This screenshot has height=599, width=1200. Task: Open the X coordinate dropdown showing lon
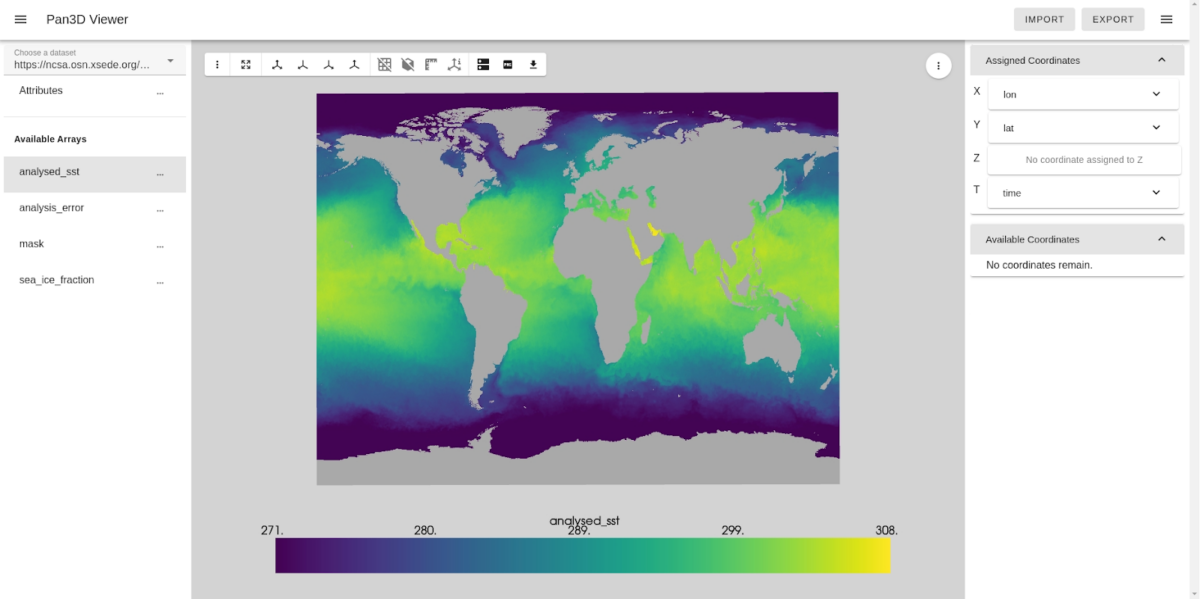coord(1083,93)
